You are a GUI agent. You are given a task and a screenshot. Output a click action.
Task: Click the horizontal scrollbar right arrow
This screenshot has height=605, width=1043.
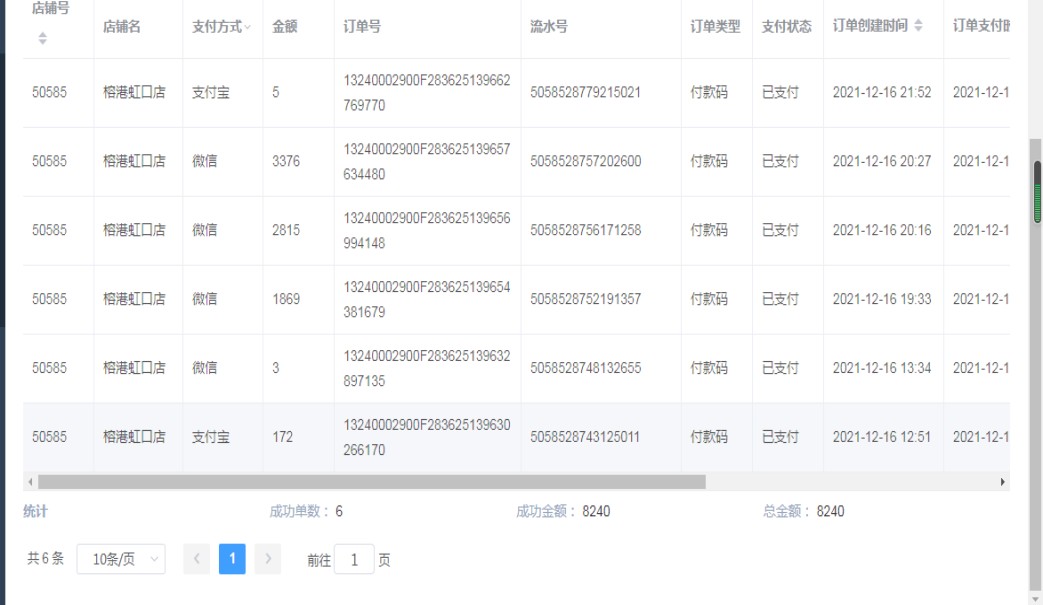click(1002, 482)
